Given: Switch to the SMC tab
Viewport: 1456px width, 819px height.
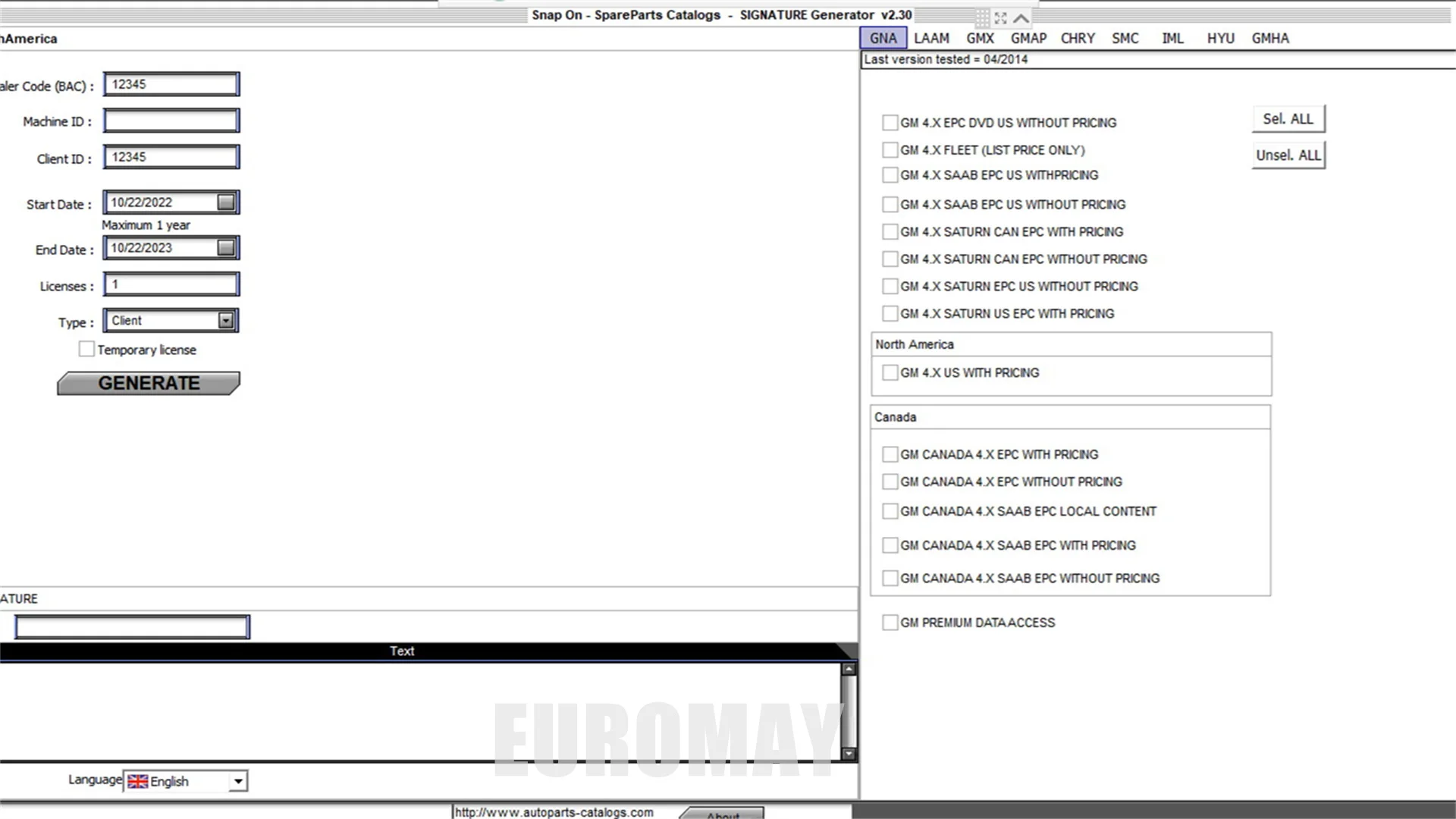Looking at the screenshot, I should coord(1125,38).
